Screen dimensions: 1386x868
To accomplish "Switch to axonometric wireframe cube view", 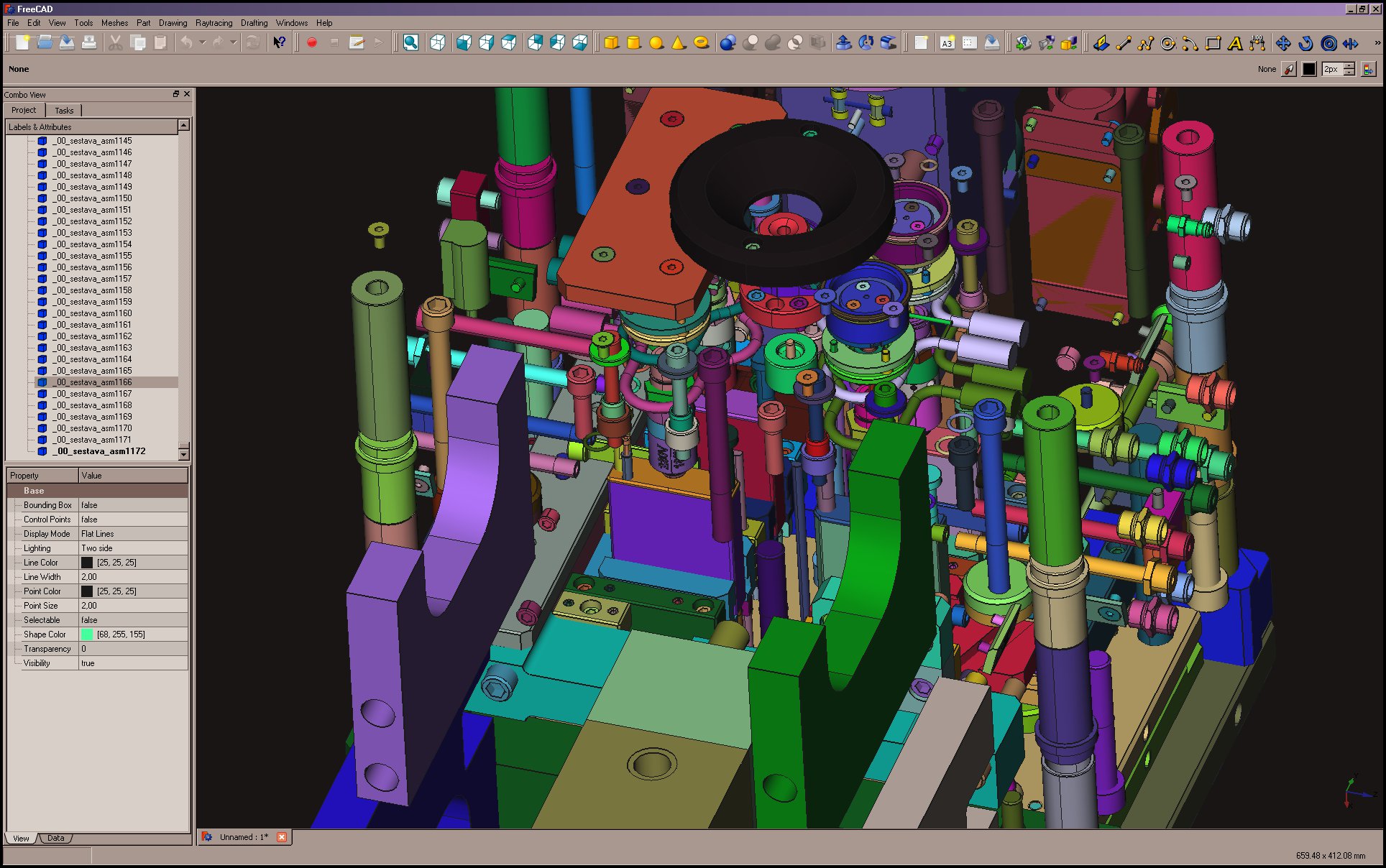I will tap(438, 43).
